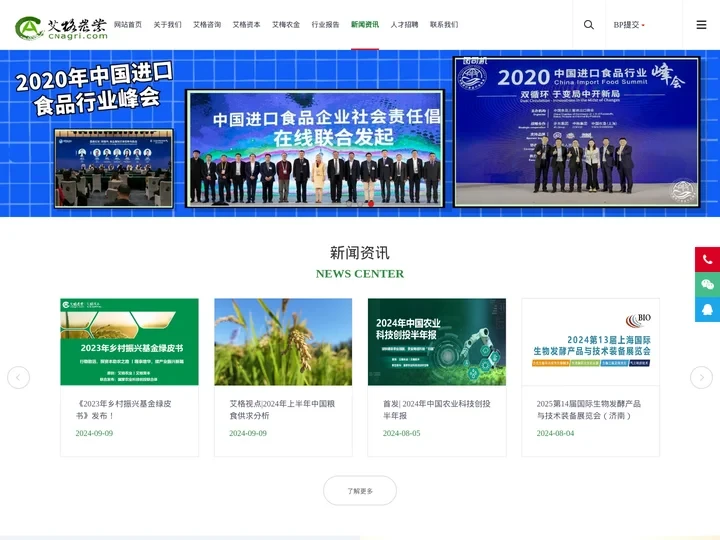Go to next news carousel slide

click(x=701, y=377)
